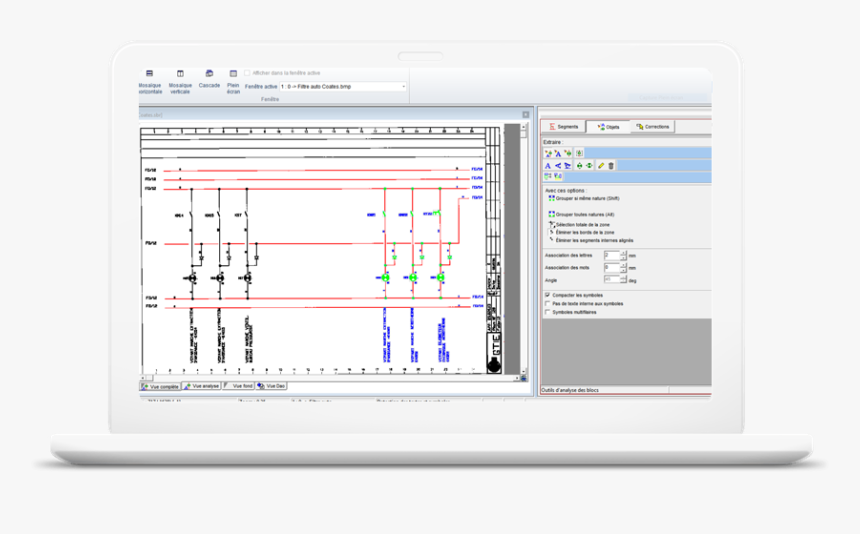Toggle the Symboles multifilaires checkbox

click(547, 312)
